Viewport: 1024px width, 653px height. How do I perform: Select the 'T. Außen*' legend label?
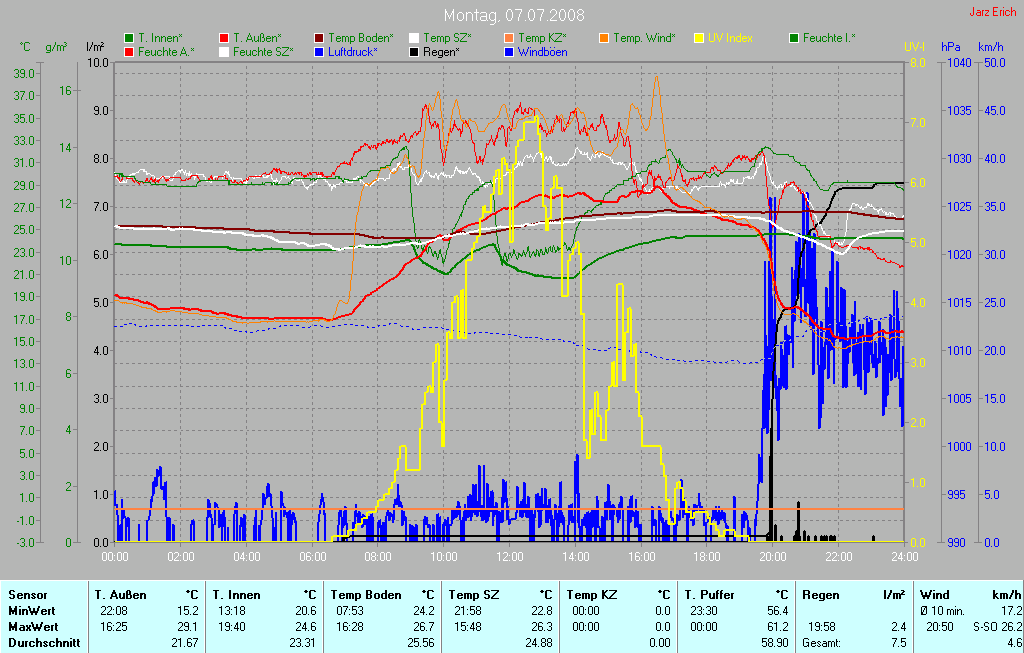(257, 39)
